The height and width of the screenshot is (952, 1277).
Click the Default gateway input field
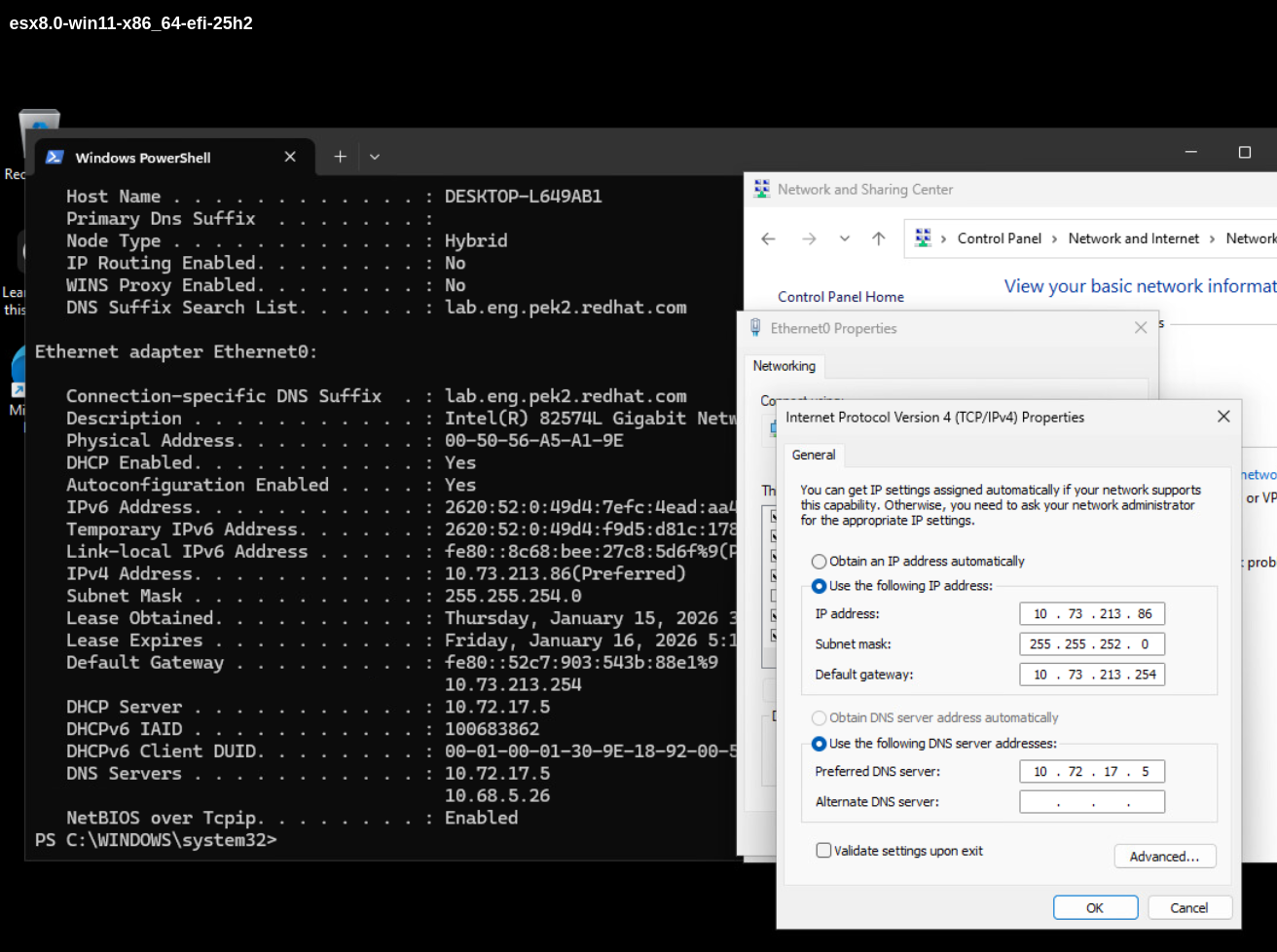(1092, 675)
